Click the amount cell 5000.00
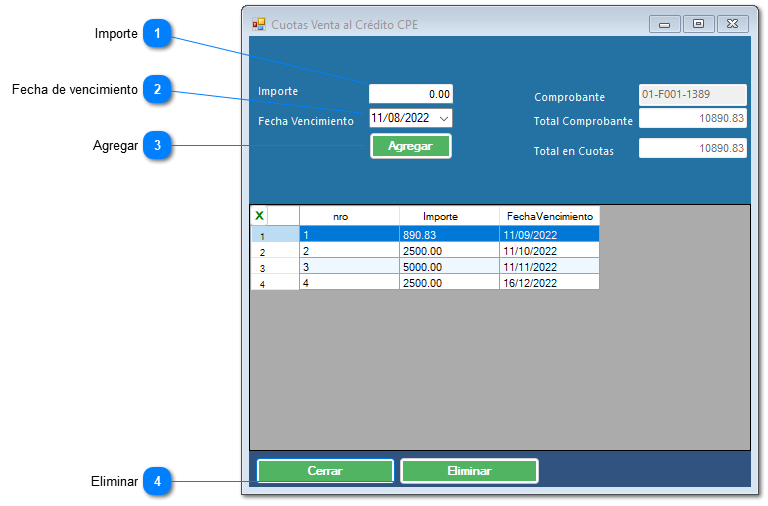This screenshot has width=768, height=506. tap(449, 266)
